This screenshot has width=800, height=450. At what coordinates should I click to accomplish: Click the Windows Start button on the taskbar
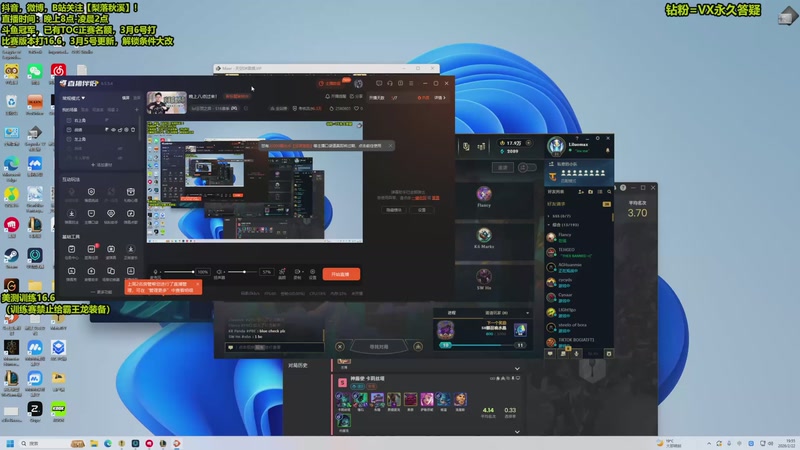pyautogui.click(x=10, y=443)
